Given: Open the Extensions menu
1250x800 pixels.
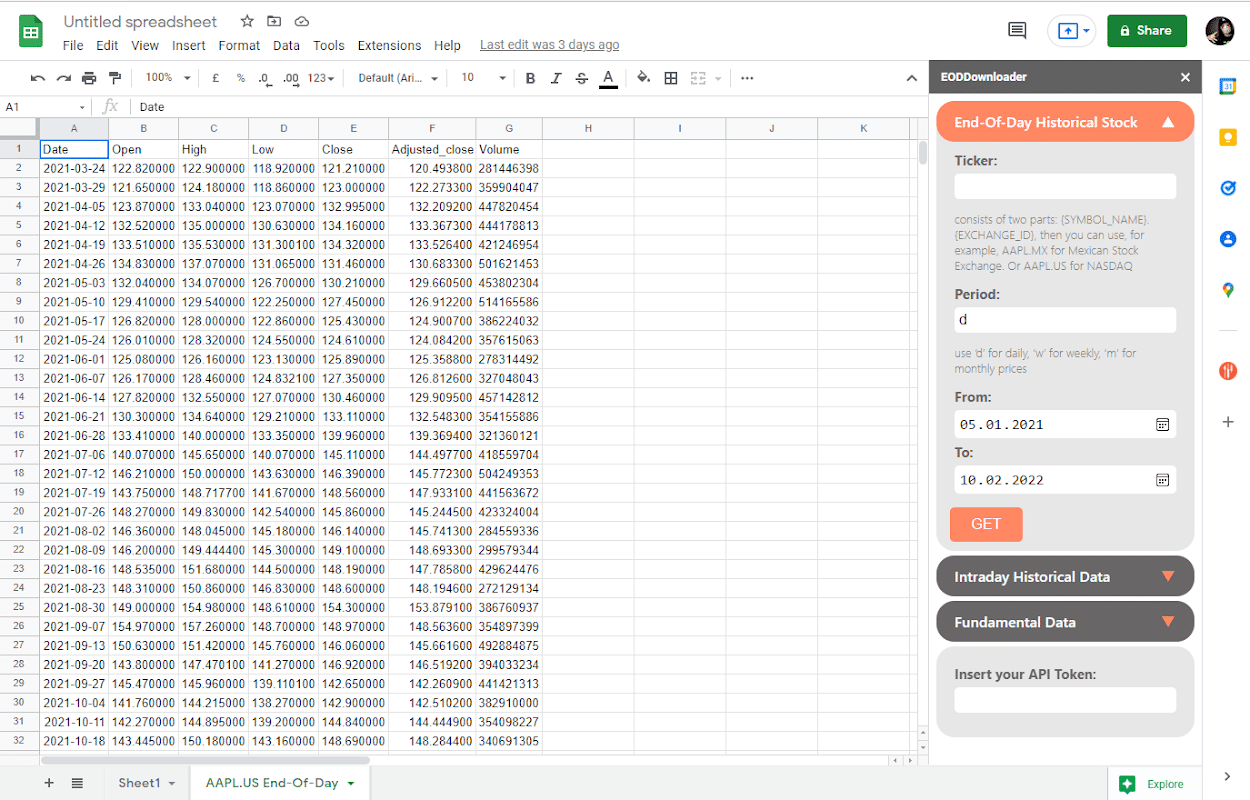Looking at the screenshot, I should click(x=389, y=45).
